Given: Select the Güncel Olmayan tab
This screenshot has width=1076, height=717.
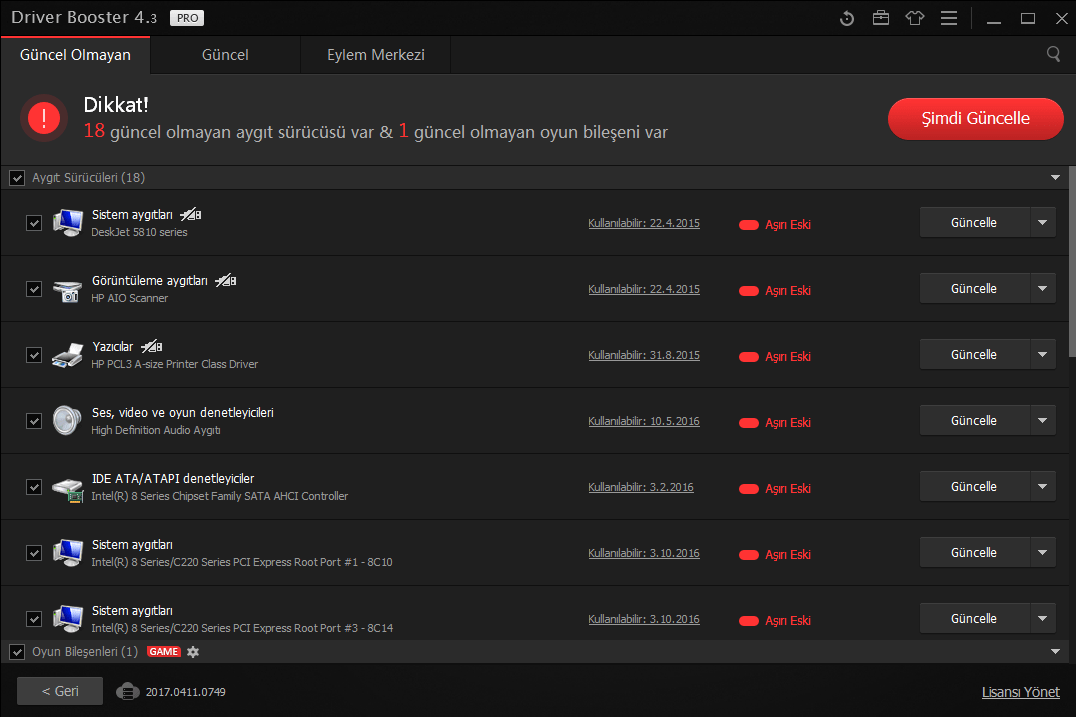Looking at the screenshot, I should pos(75,55).
